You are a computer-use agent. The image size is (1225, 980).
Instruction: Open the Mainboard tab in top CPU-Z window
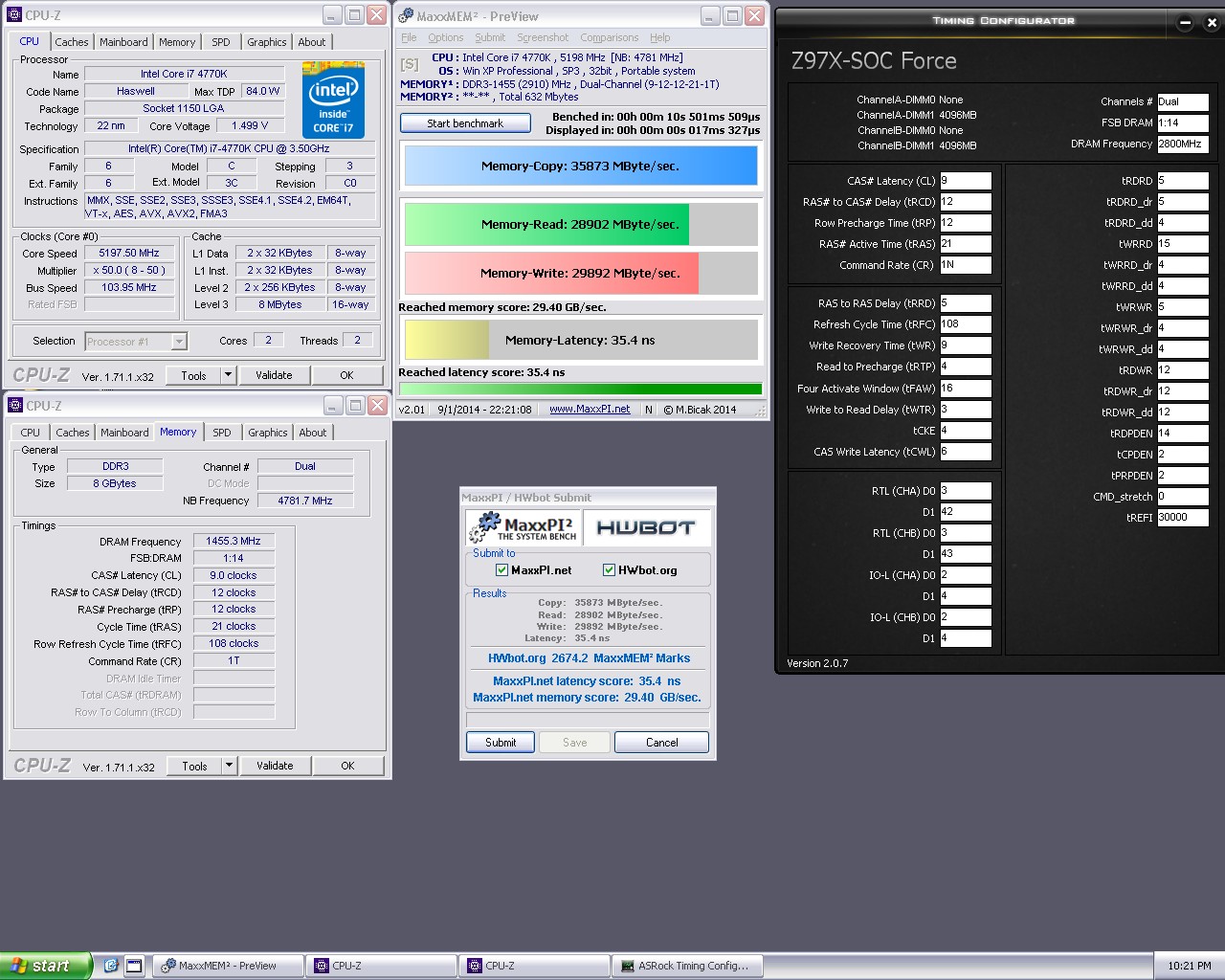tap(124, 42)
